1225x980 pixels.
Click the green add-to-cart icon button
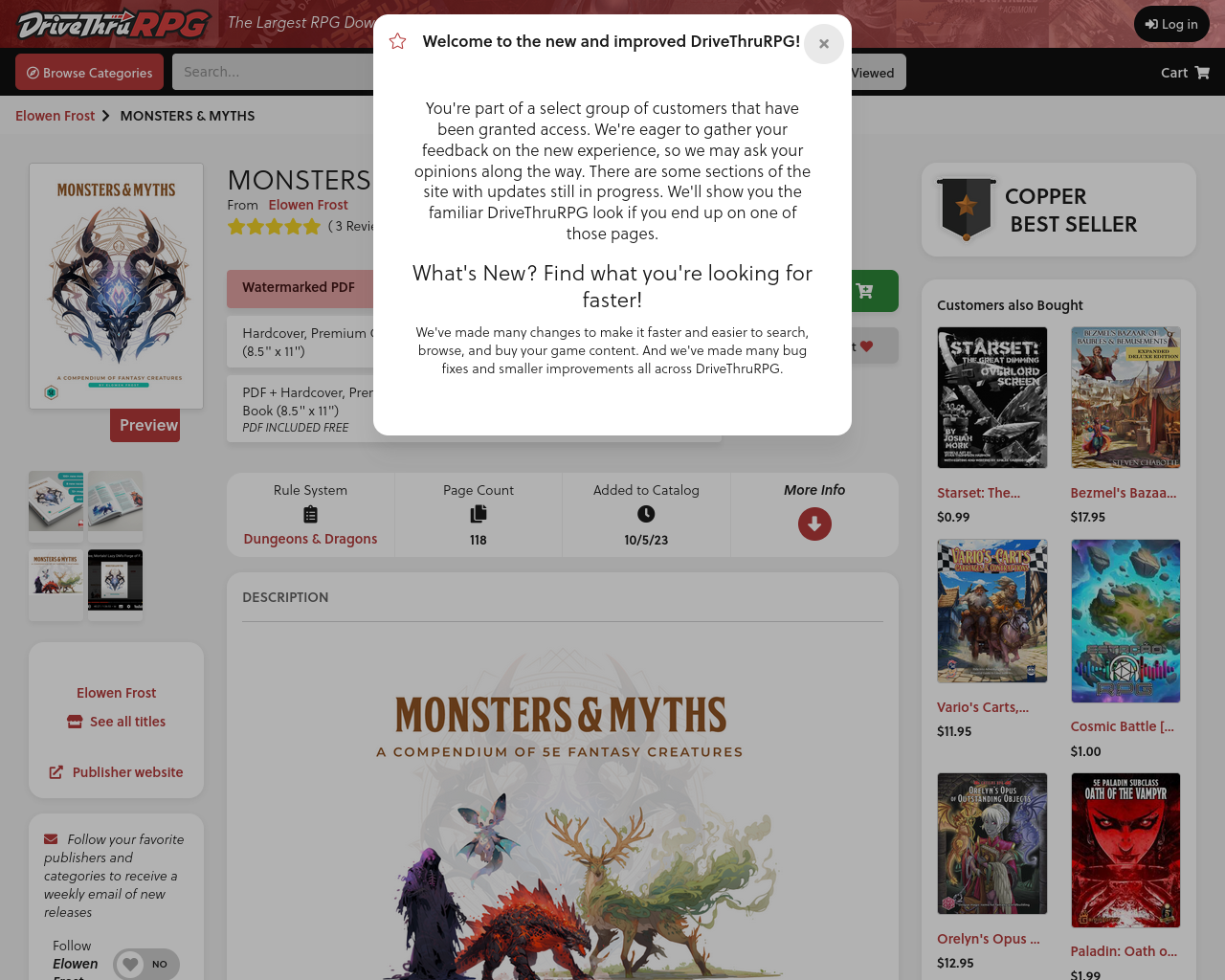click(865, 291)
